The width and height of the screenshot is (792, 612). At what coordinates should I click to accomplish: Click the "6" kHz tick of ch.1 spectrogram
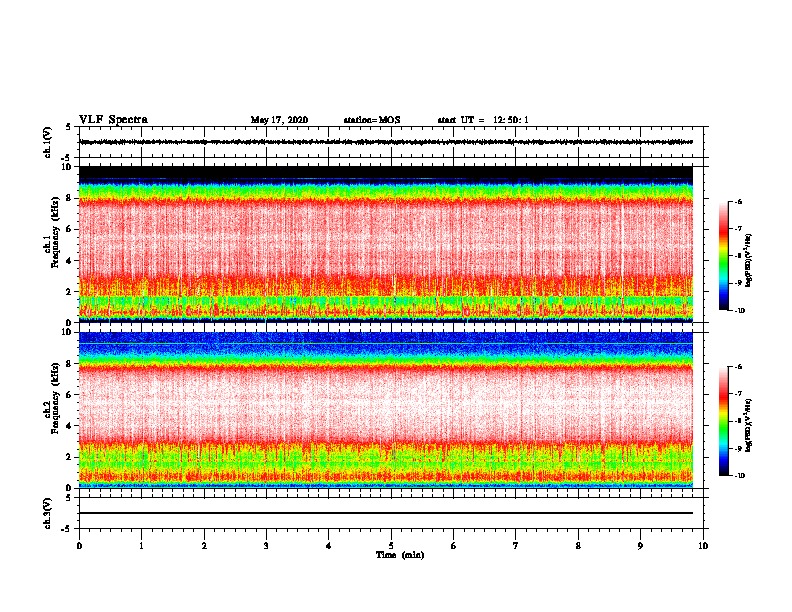[69, 229]
